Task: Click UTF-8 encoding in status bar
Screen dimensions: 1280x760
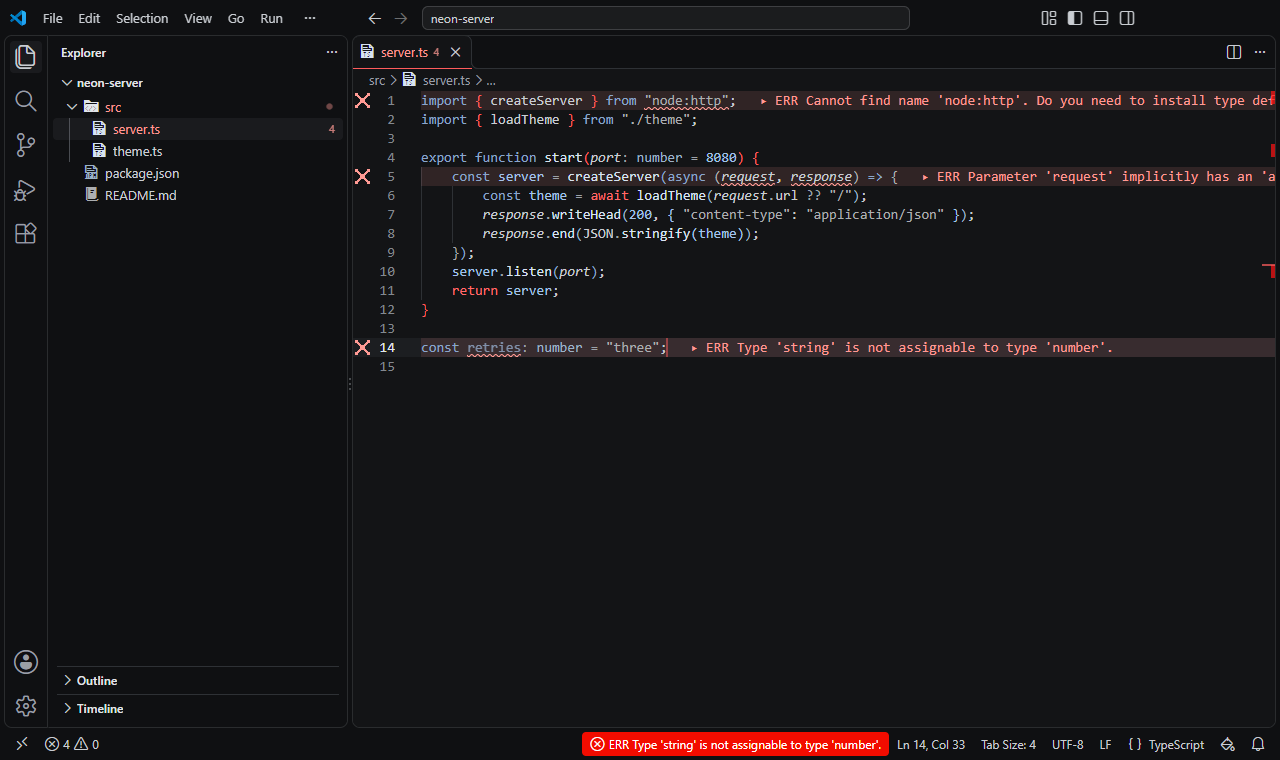Action: pyautogui.click(x=1067, y=744)
